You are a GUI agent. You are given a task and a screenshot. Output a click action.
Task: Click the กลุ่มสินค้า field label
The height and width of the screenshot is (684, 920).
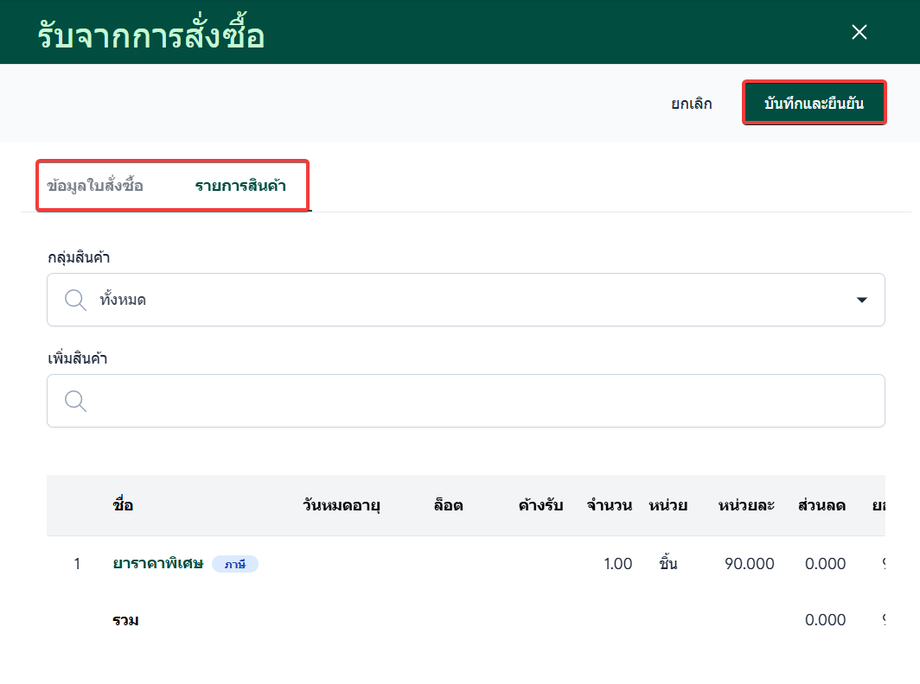tap(79, 258)
